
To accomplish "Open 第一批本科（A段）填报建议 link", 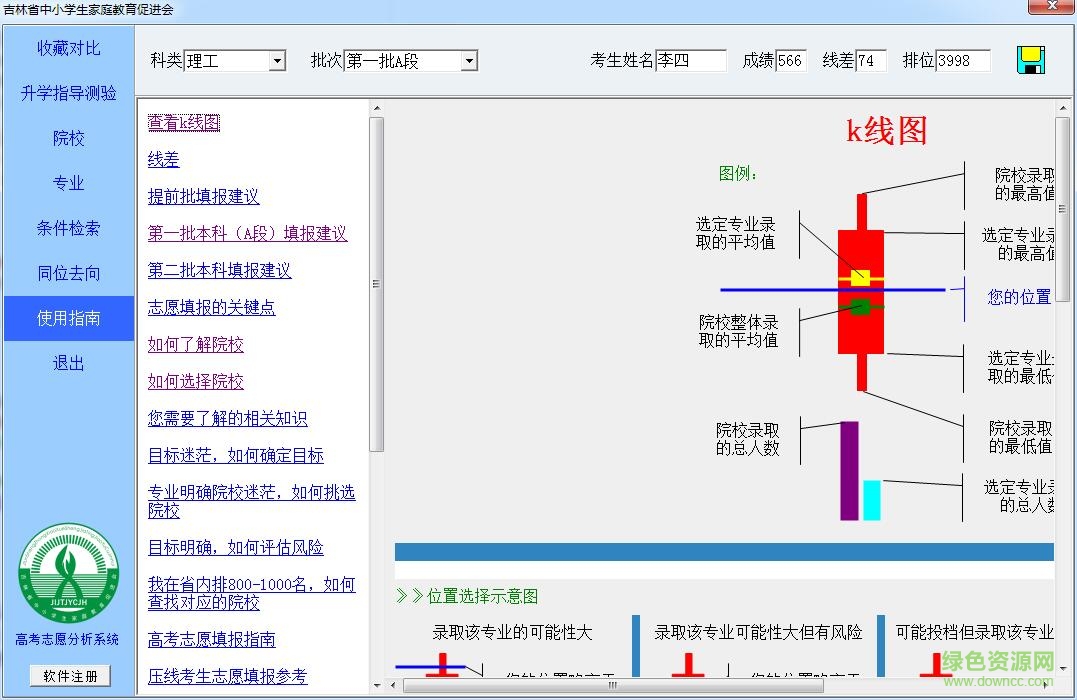I will [247, 233].
